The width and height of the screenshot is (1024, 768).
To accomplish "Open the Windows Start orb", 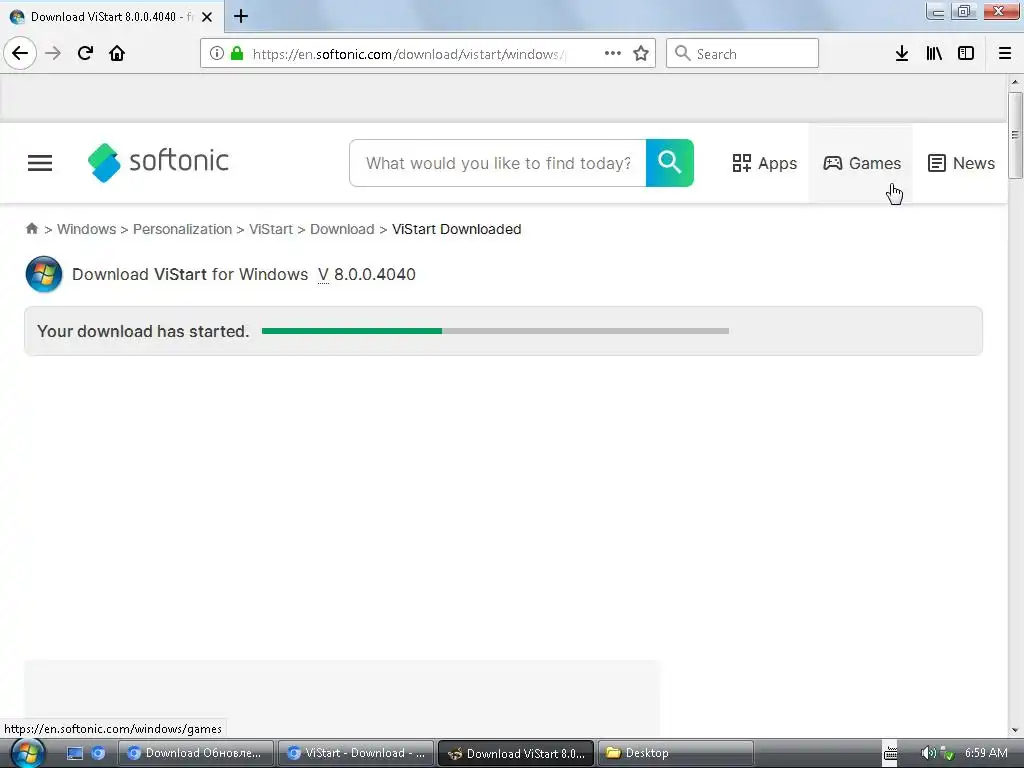I will pos(28,753).
